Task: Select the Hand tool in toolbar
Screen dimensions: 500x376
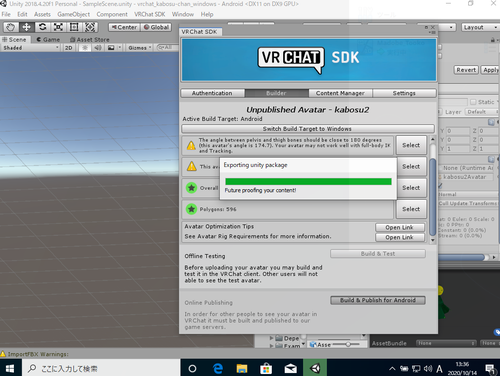Action: pos(11,27)
